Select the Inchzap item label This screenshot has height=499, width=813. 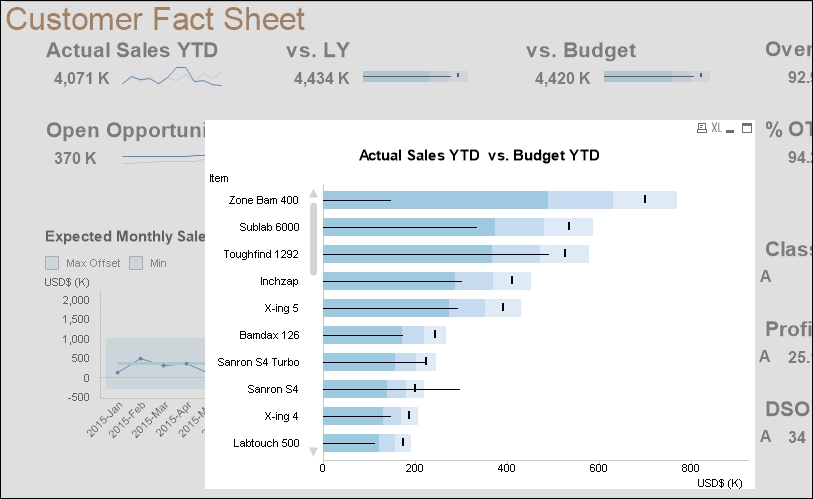tap(279, 281)
